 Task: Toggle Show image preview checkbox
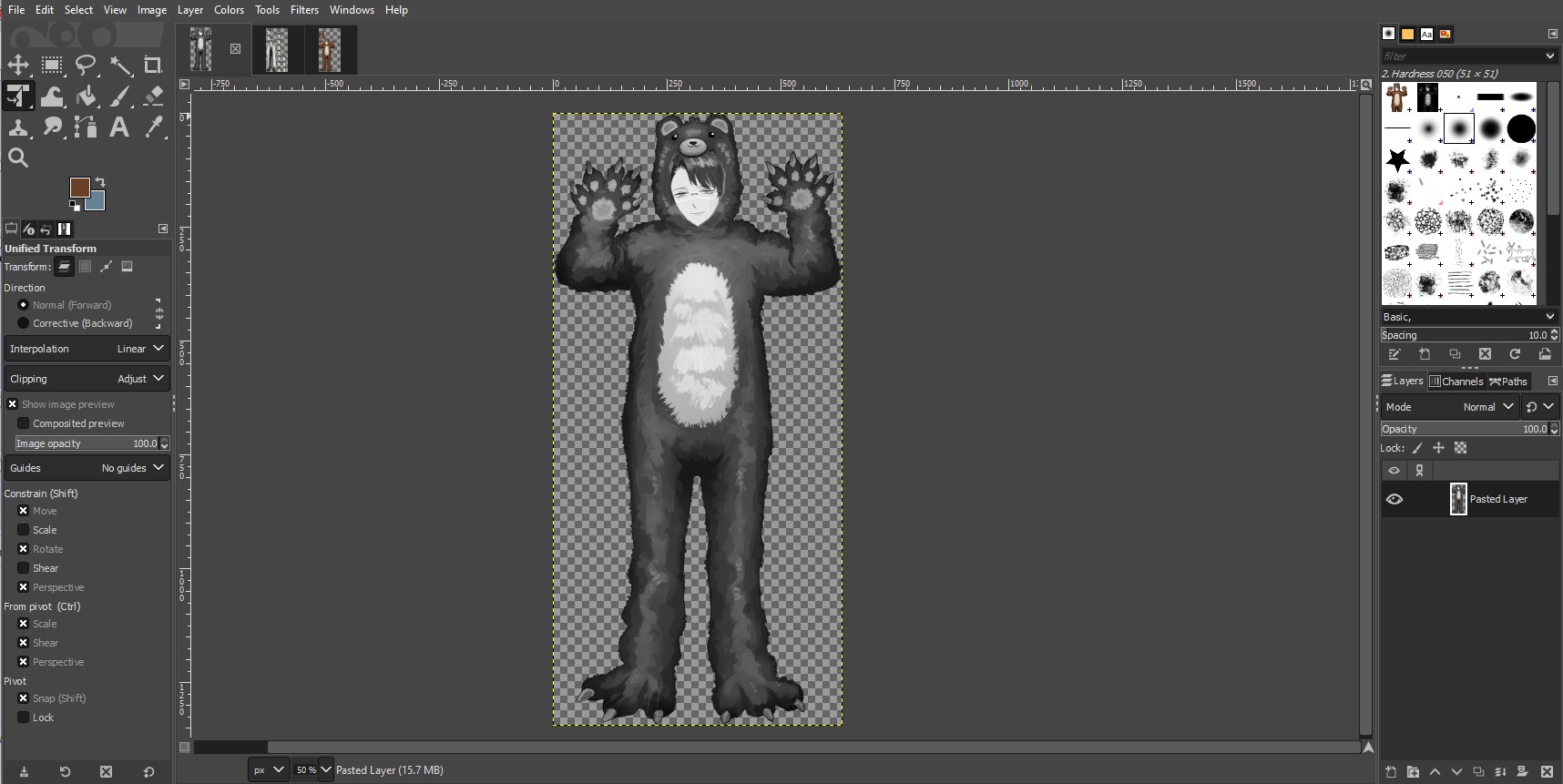pos(13,404)
